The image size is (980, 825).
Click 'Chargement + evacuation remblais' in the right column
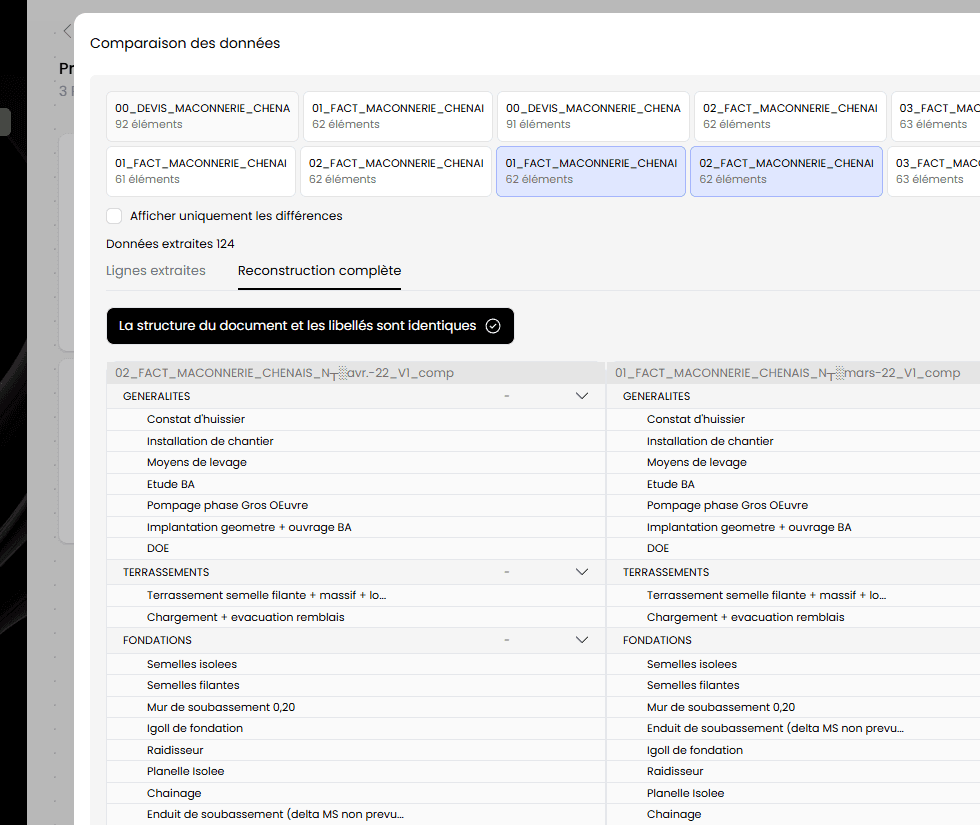[746, 618]
